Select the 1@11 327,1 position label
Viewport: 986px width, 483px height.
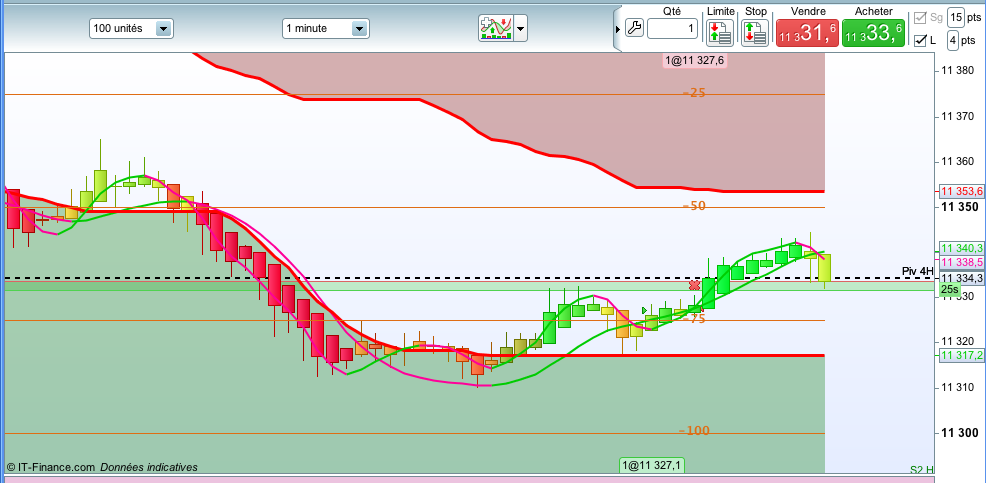point(651,465)
